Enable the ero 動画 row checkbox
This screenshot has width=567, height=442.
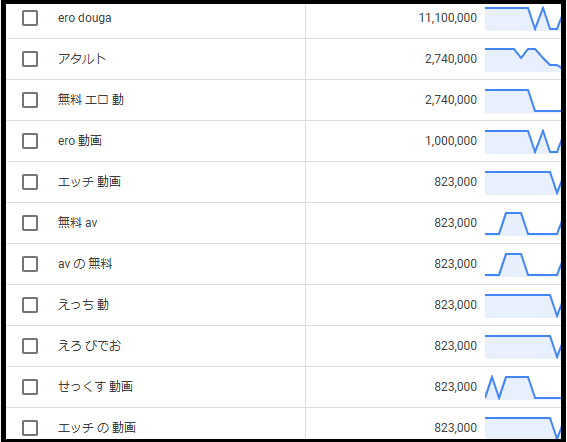[x=30, y=141]
